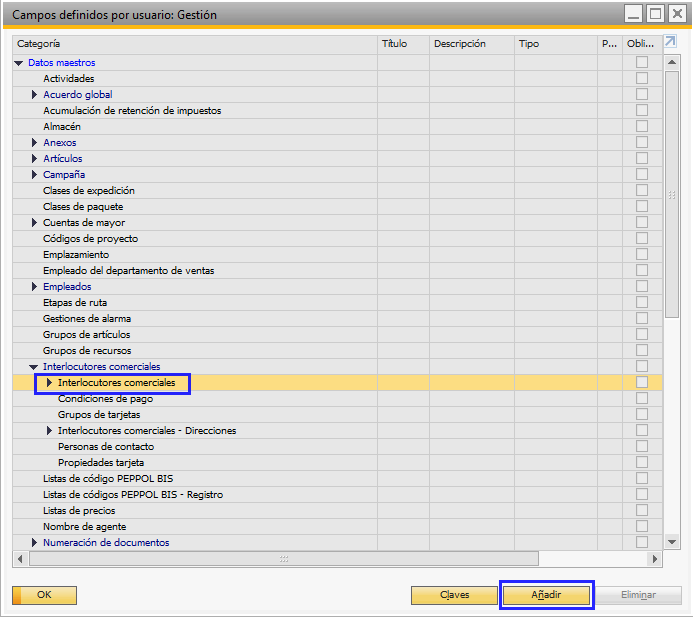Expand the Empleados node
693x617 pixels.
click(x=34, y=286)
